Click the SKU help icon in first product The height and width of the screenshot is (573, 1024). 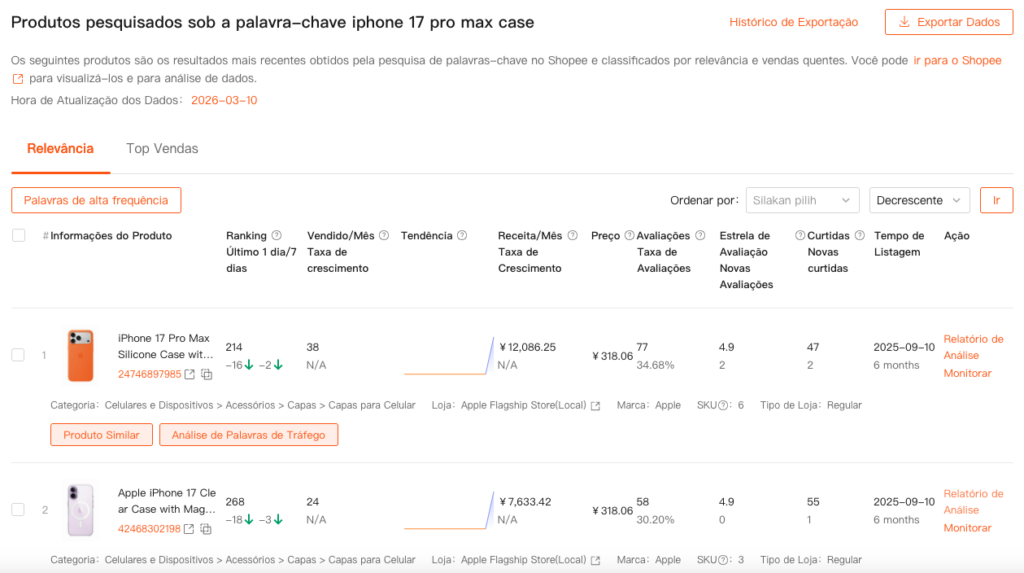tap(723, 406)
